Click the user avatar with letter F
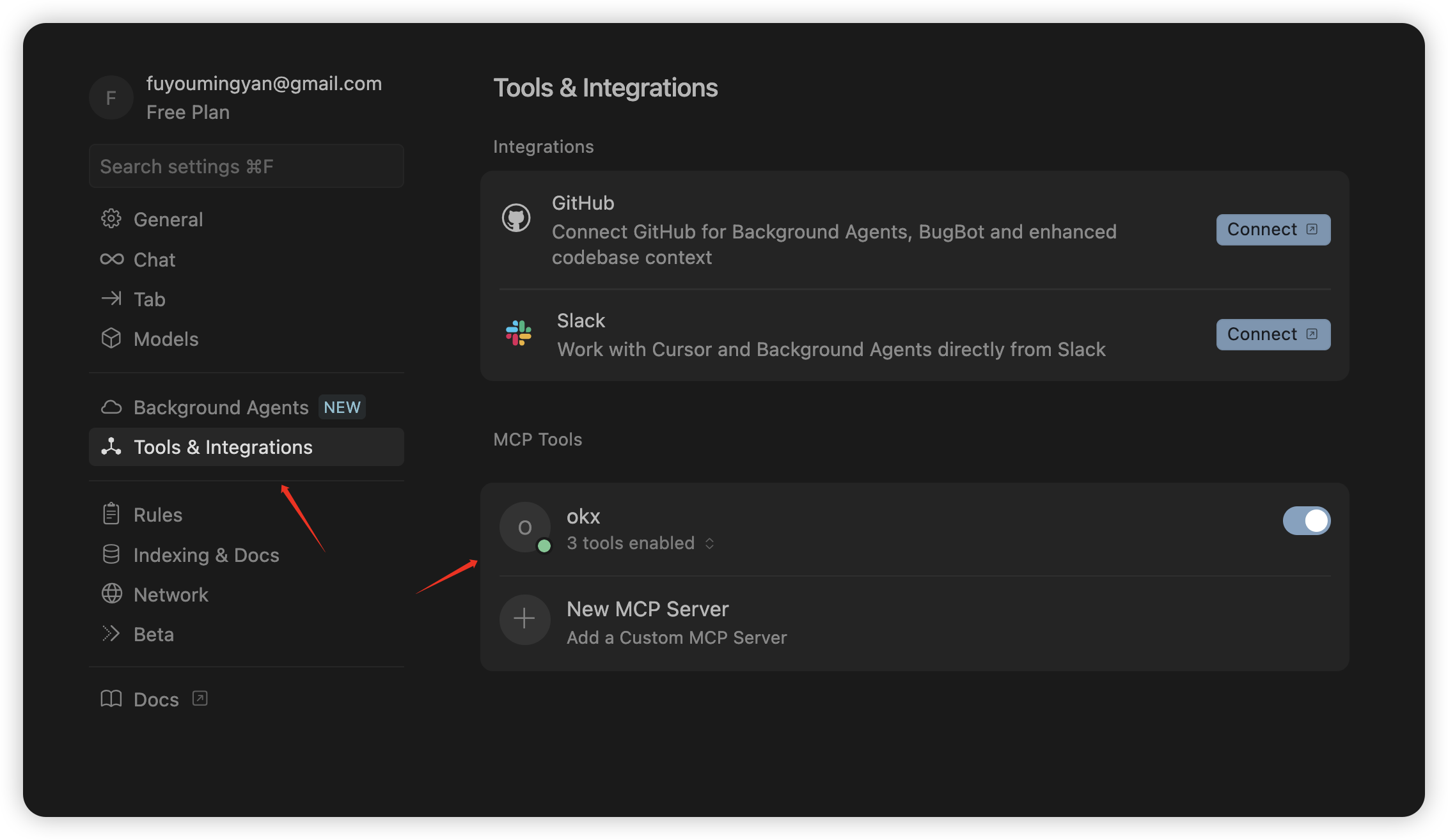 [111, 97]
